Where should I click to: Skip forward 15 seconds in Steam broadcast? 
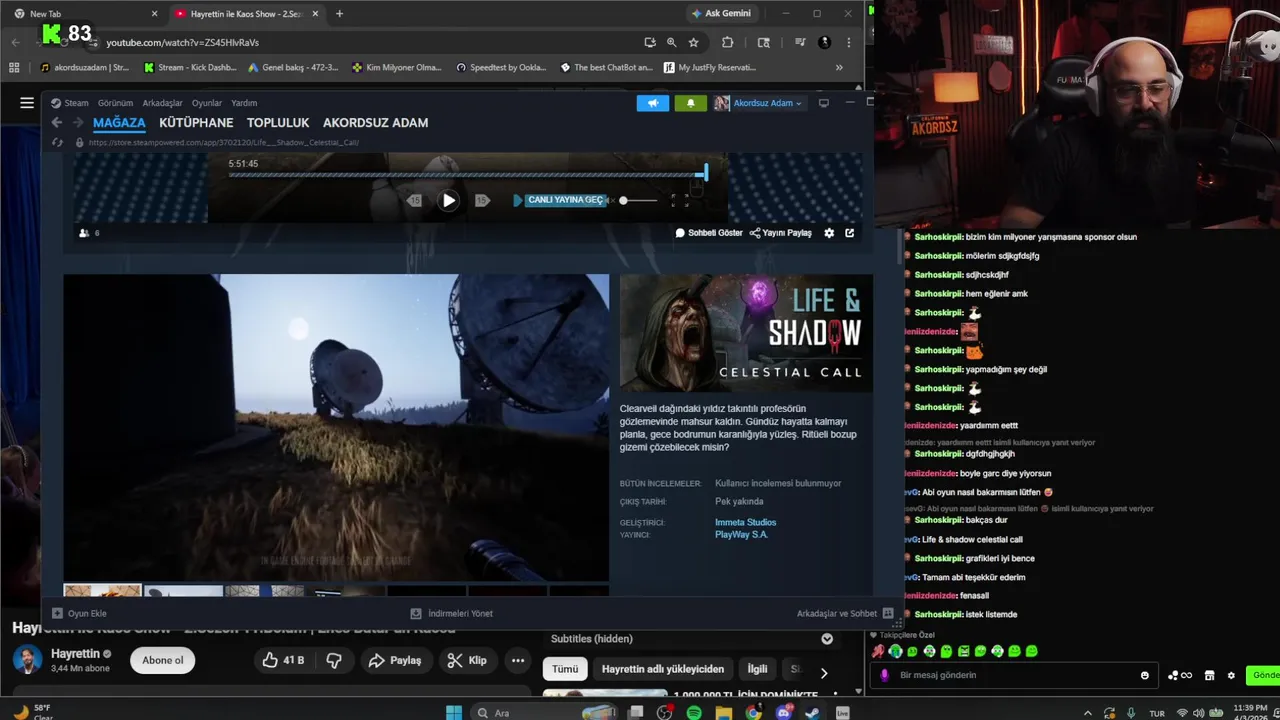click(481, 200)
